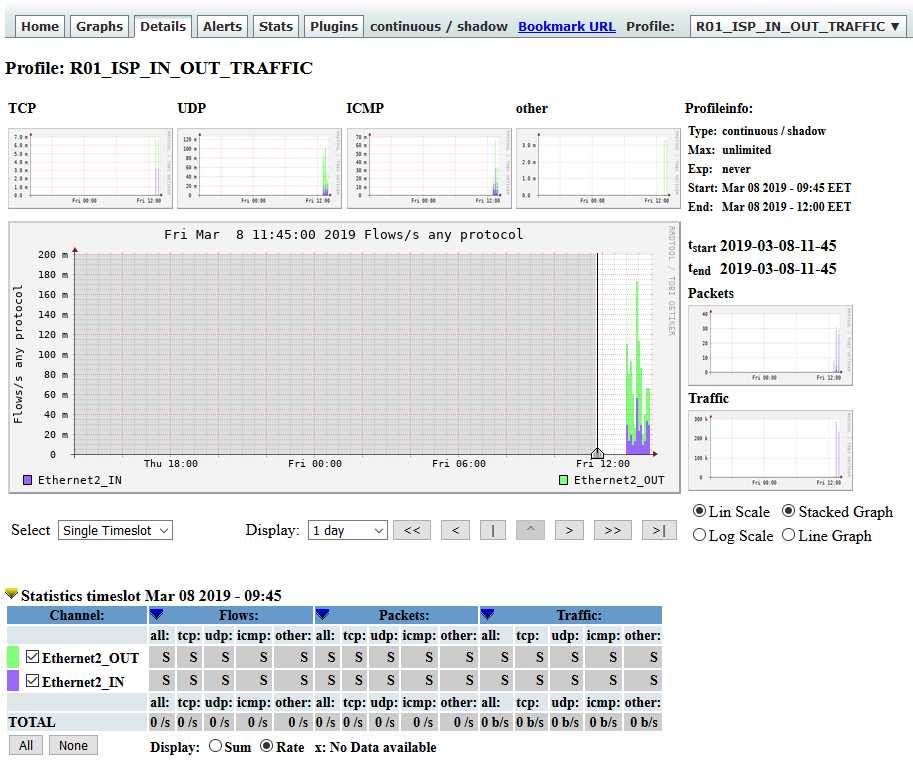Screen dimensions: 913x769
Task: Click the purple Ethernet2_IN color swatch
Action: [13, 681]
